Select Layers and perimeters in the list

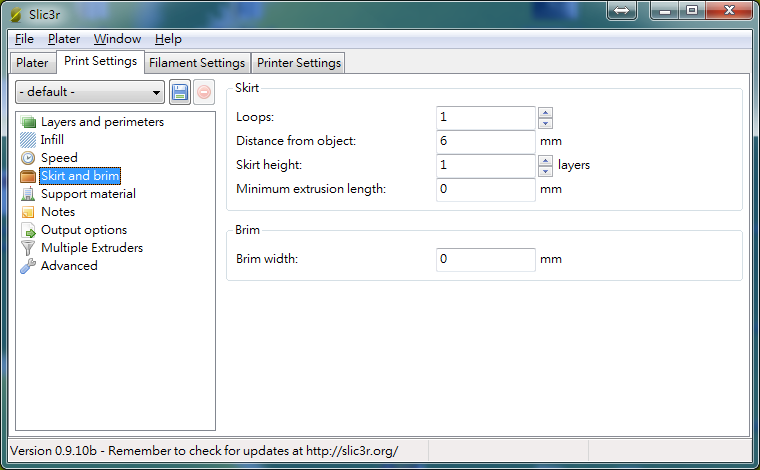(102, 122)
